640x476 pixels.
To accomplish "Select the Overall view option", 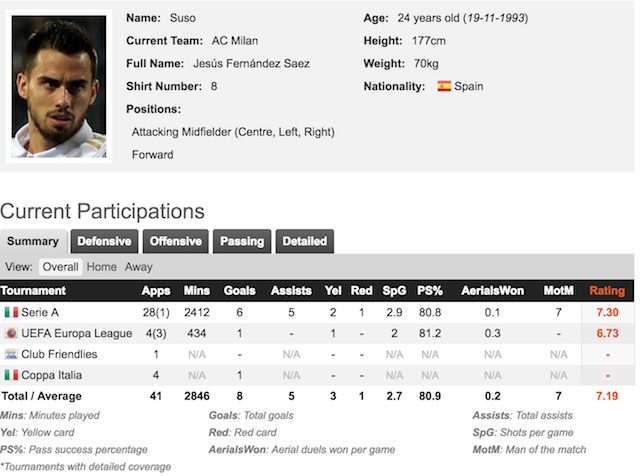I will [x=60, y=267].
